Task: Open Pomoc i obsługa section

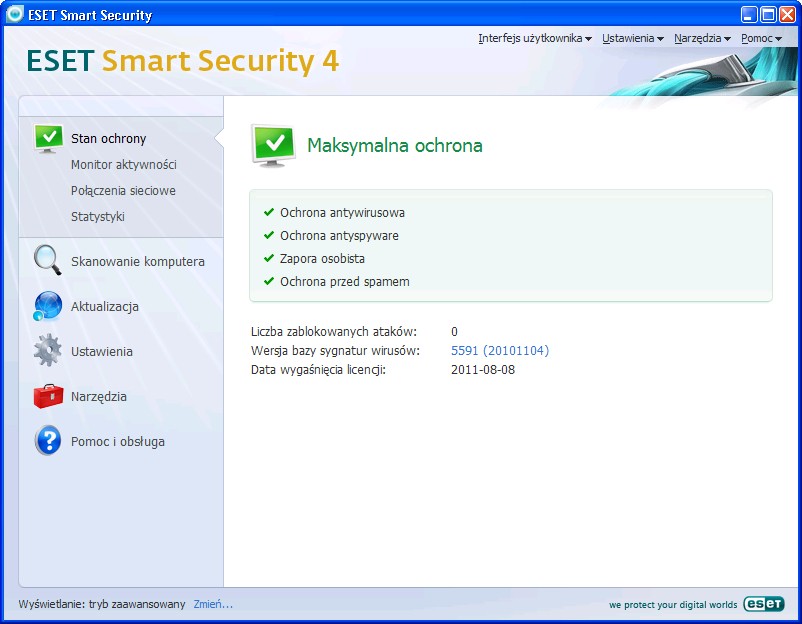Action: (118, 441)
